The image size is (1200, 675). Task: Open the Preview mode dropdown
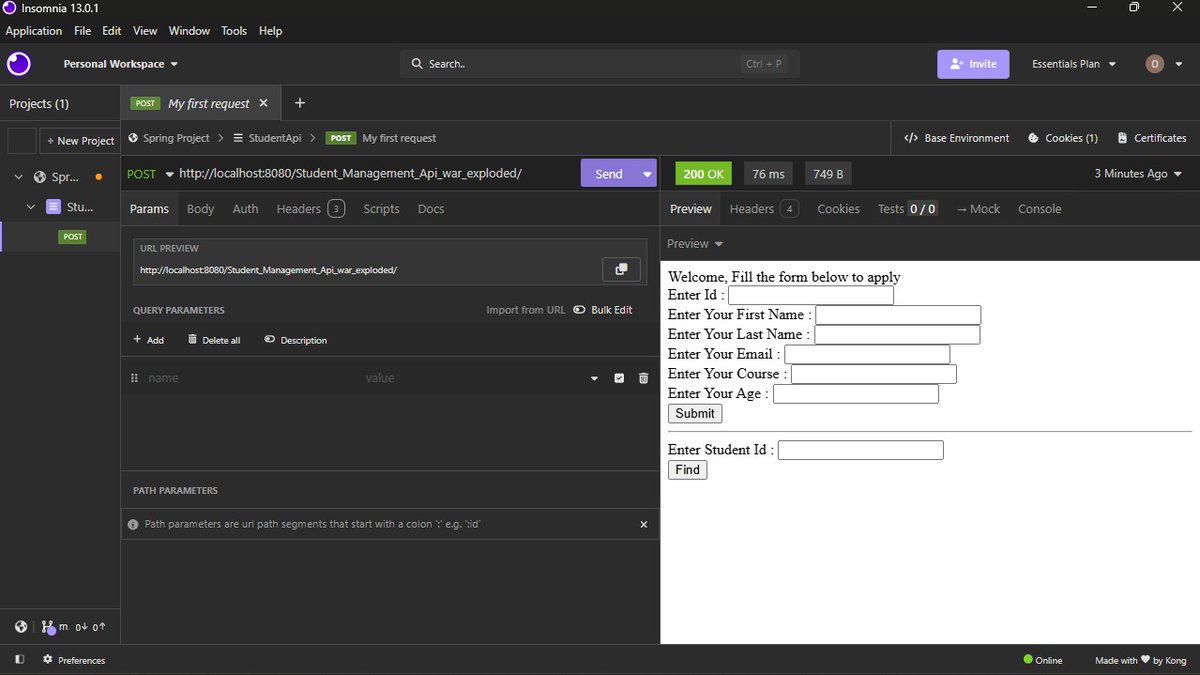click(x=694, y=244)
